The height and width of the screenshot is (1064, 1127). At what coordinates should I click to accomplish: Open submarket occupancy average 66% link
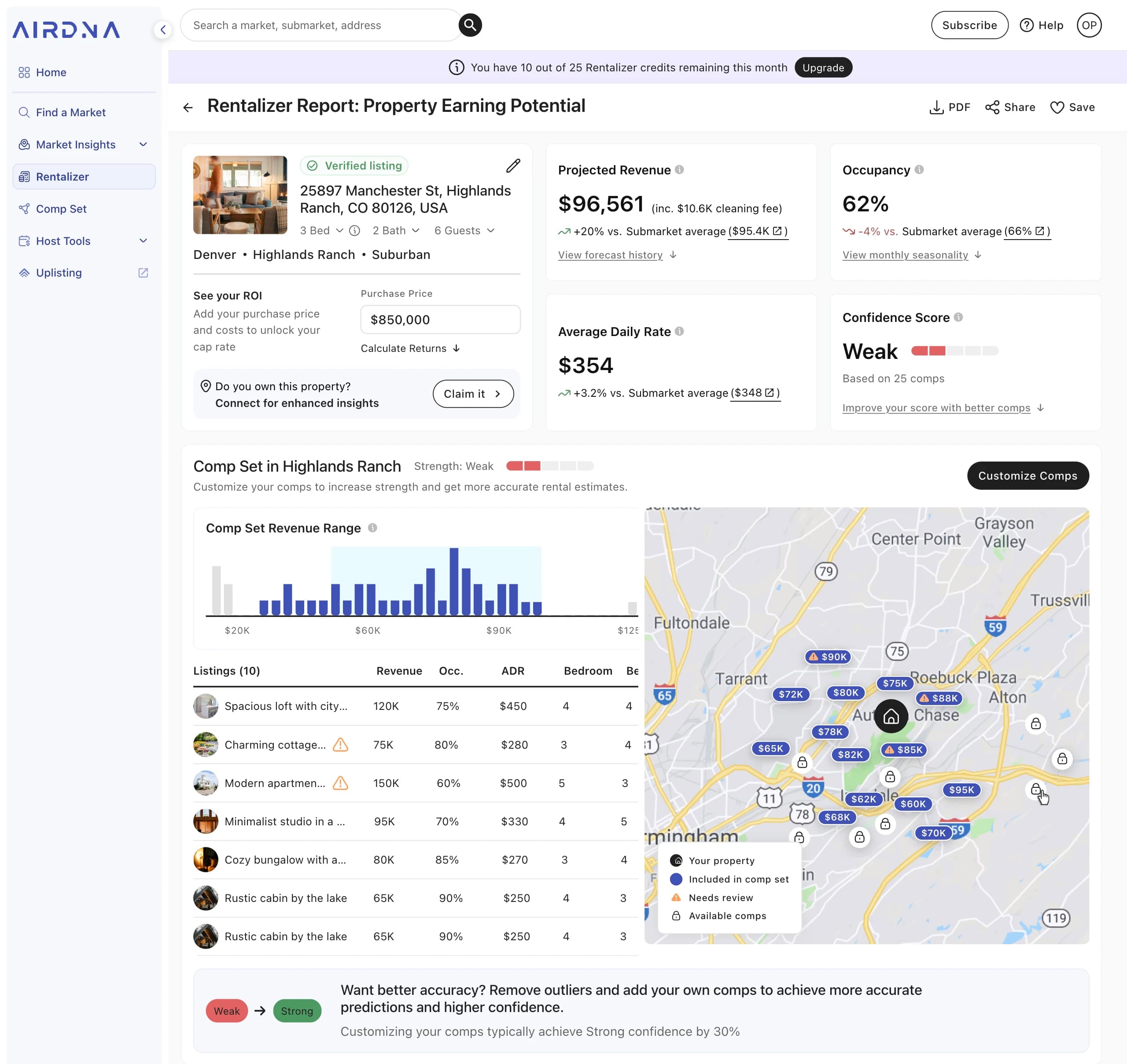point(1027,231)
